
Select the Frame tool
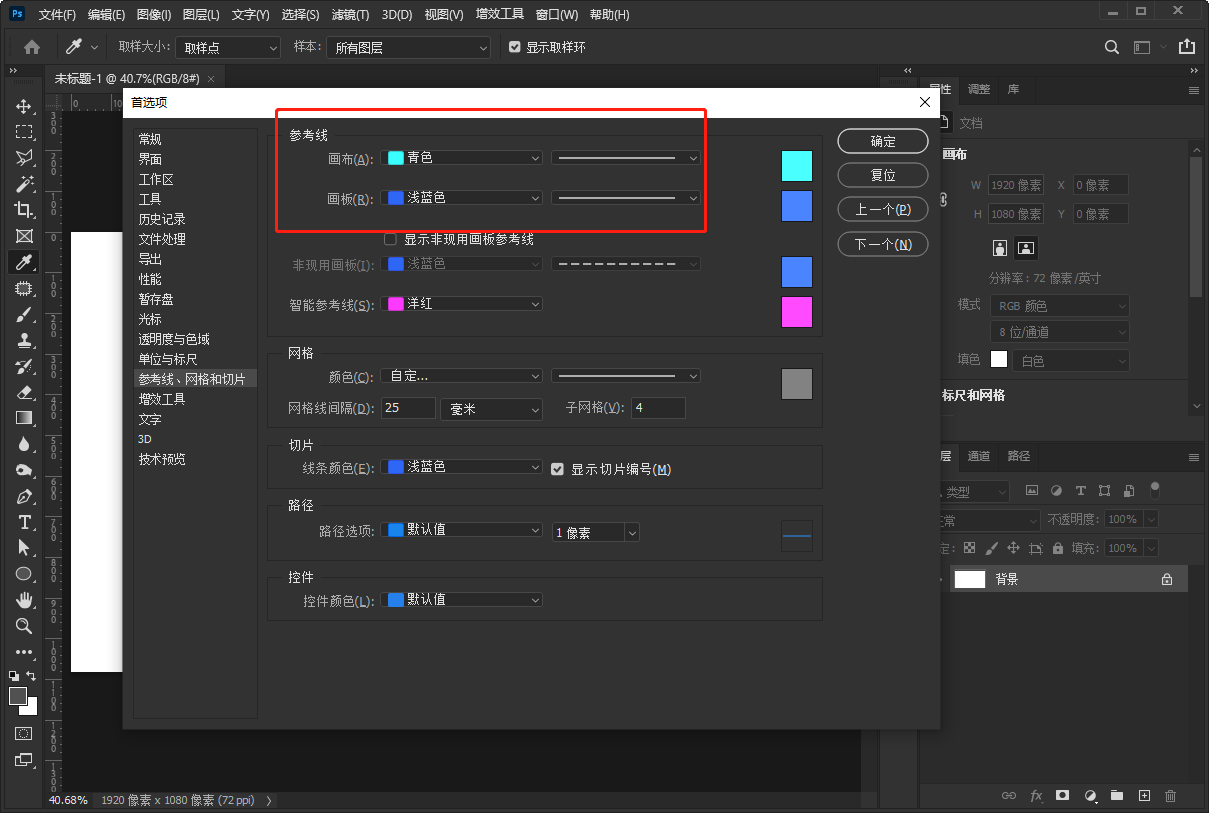pyautogui.click(x=24, y=236)
